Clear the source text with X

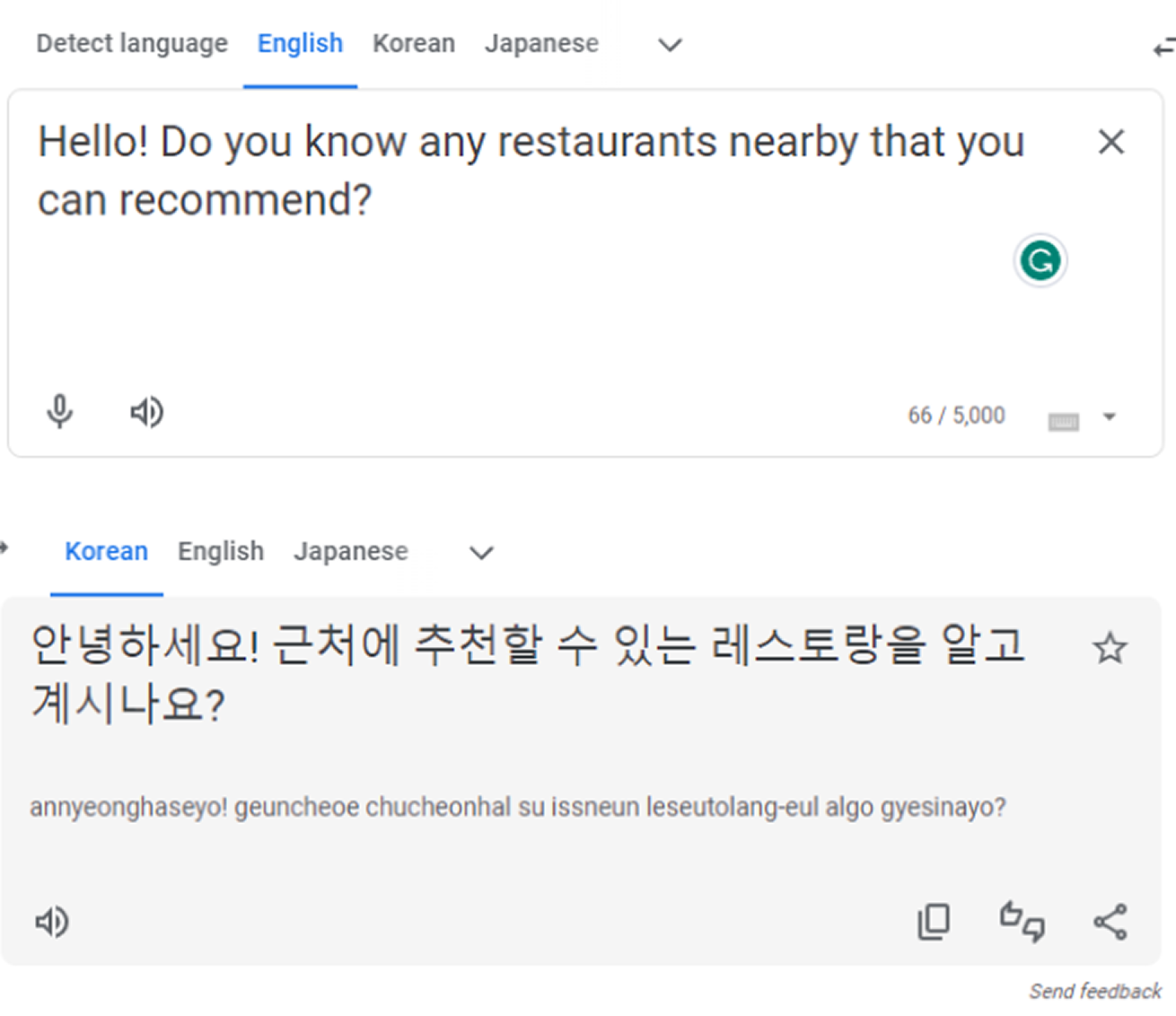point(1111,142)
